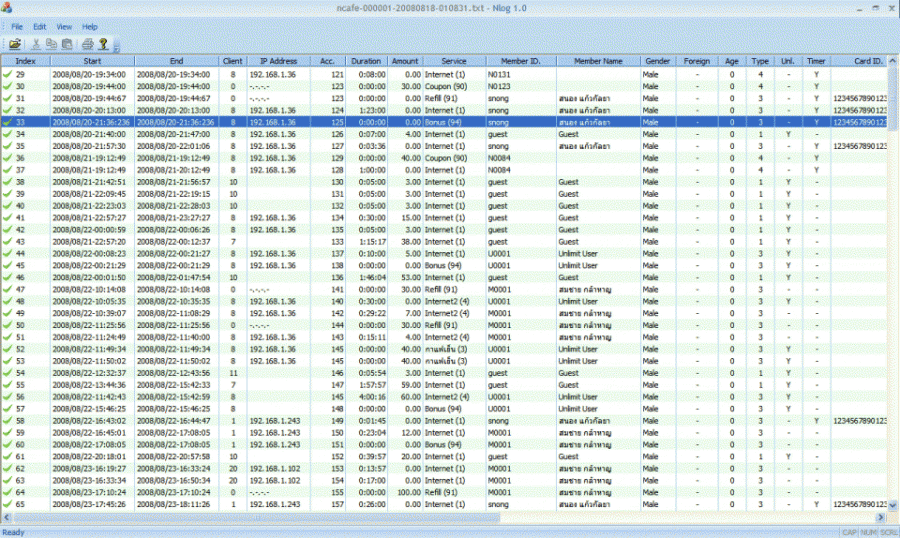Click the yellow question mark About icon
Screen dimensions: 900x538
click(103, 44)
